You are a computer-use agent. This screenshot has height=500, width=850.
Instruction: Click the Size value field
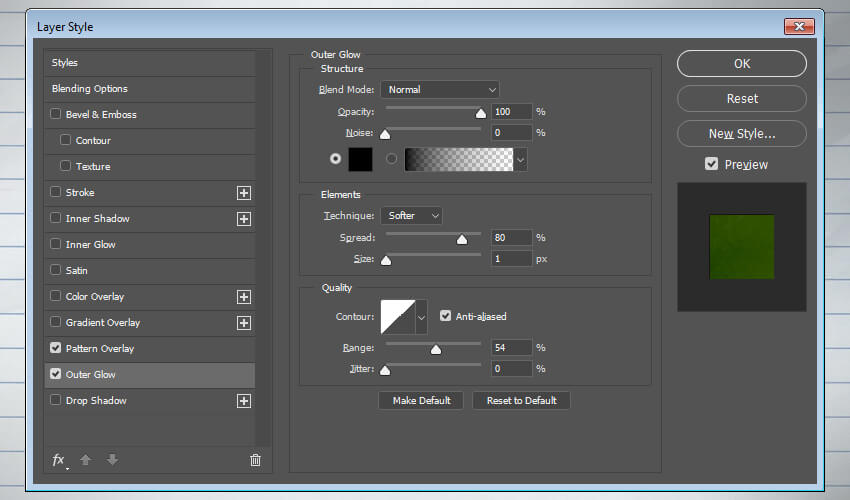click(x=511, y=259)
